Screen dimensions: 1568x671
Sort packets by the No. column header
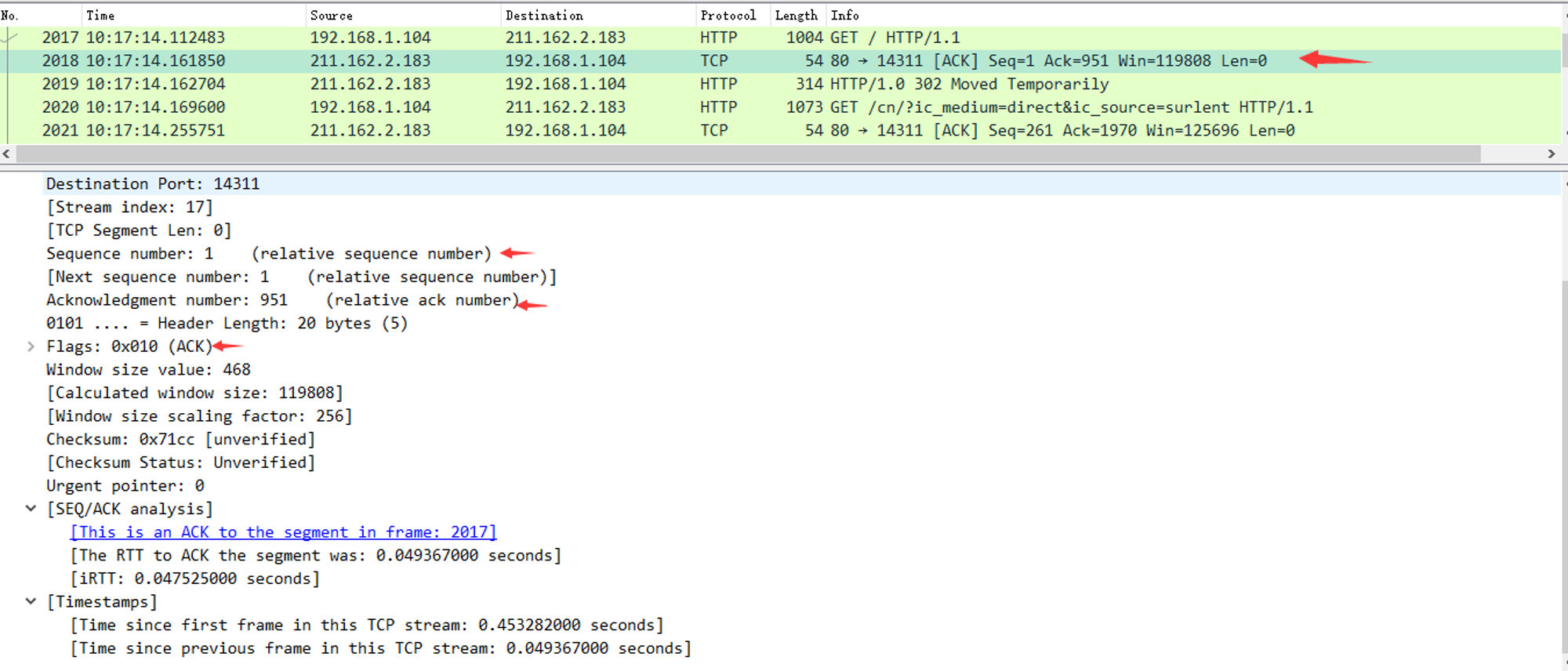[41, 15]
